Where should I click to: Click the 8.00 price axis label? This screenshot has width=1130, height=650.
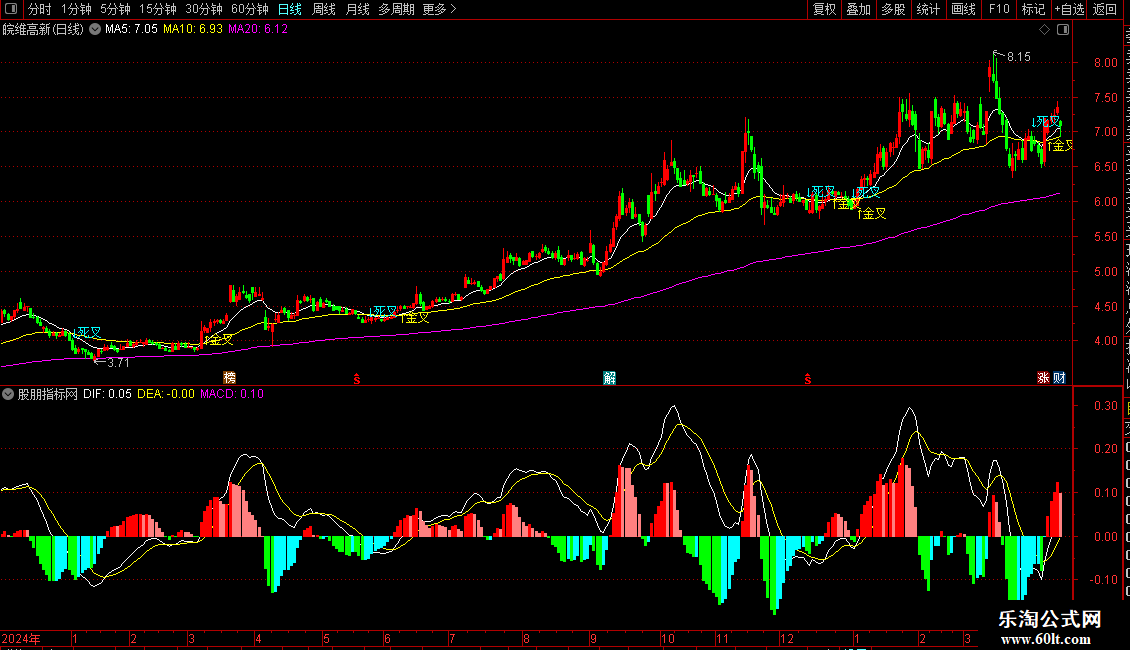[x=1105, y=63]
